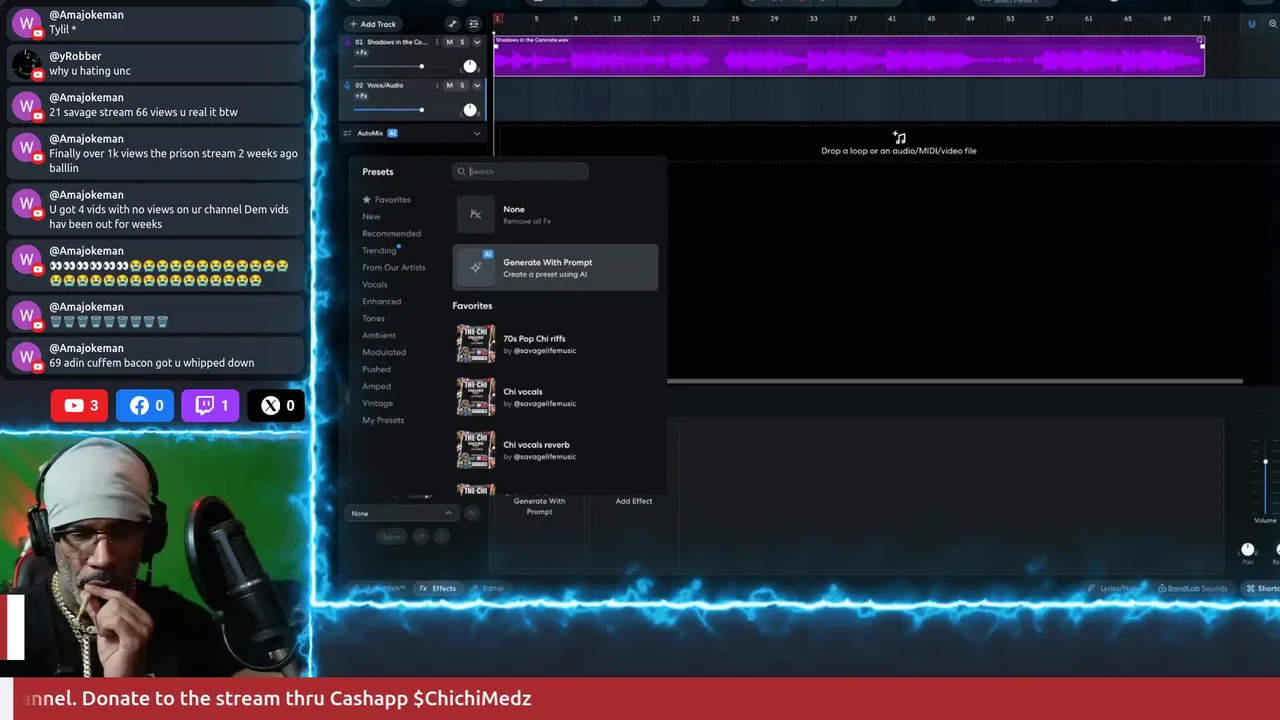Mute track 01 Shadows in the Concrete
This screenshot has height=720, width=1280.
(449, 42)
